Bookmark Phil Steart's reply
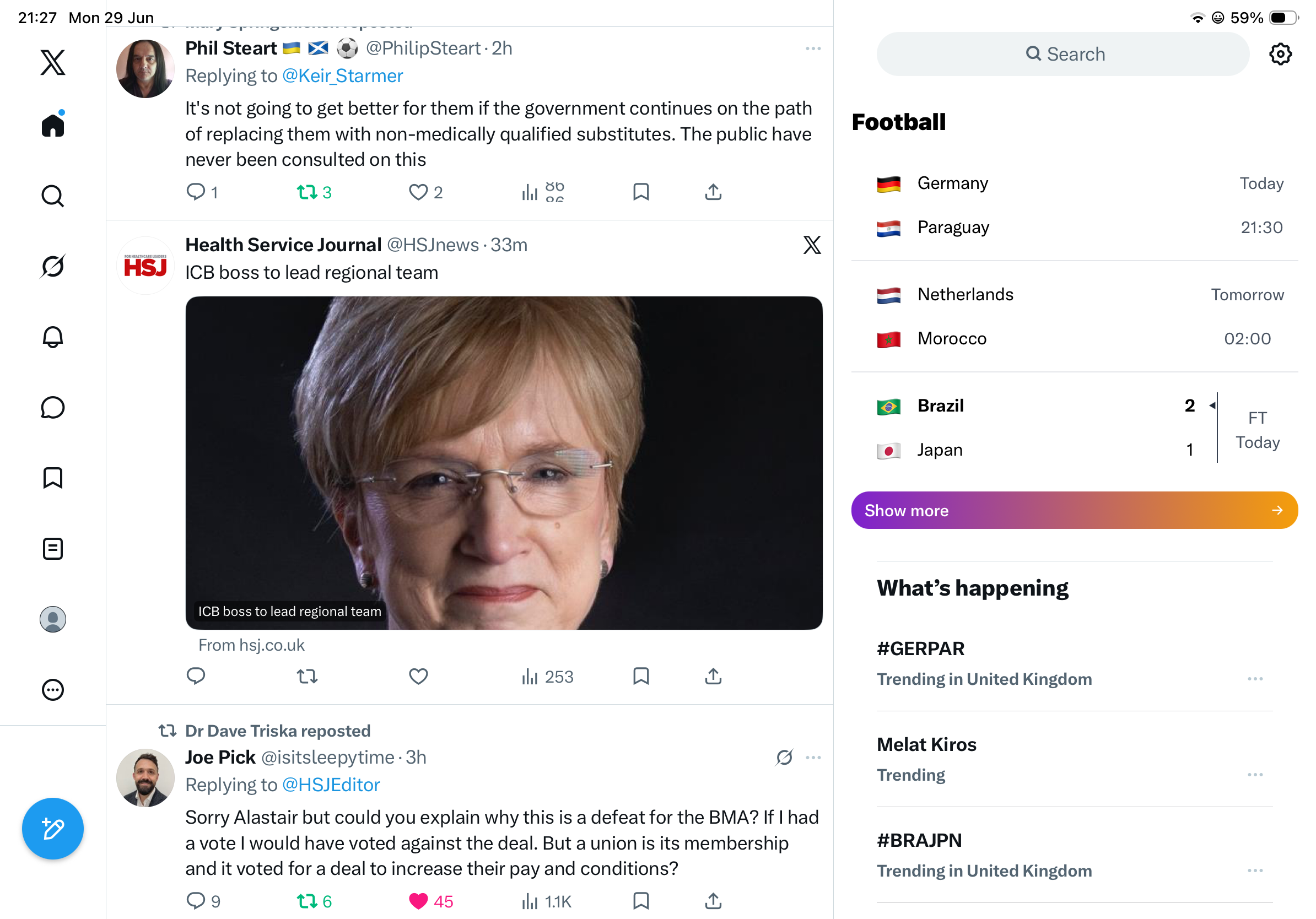The width and height of the screenshot is (1316, 919). [641, 192]
